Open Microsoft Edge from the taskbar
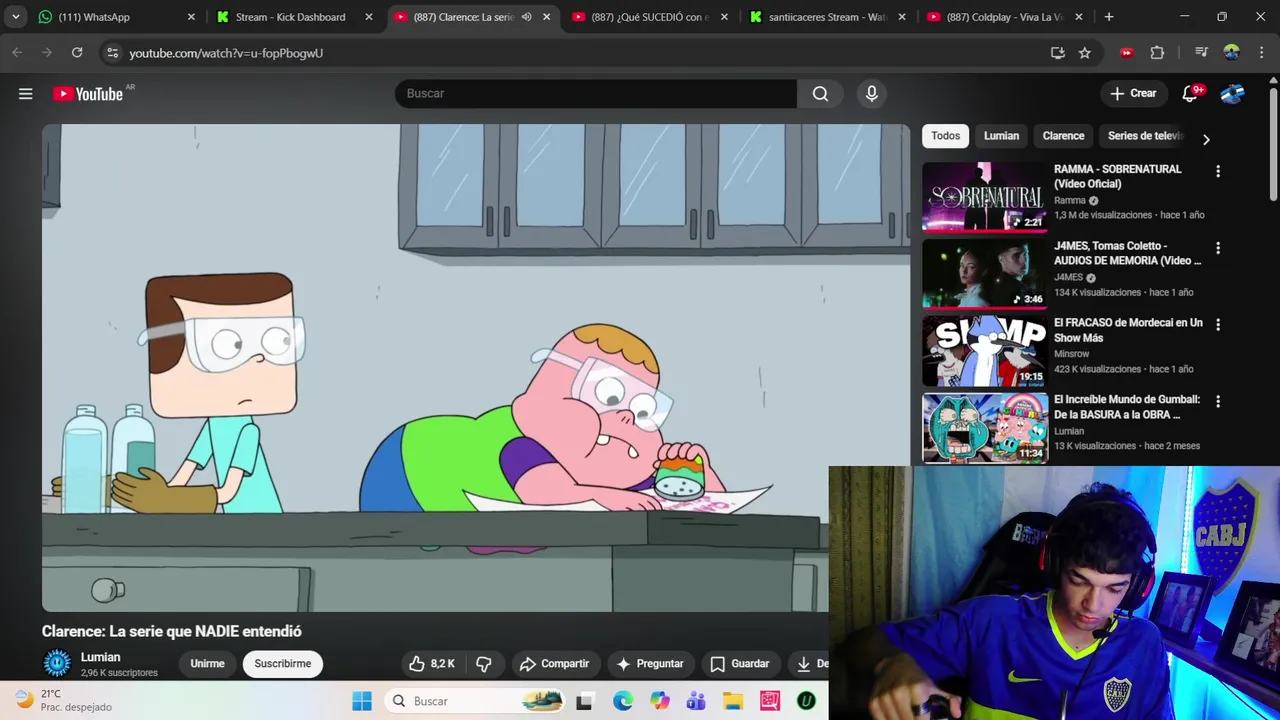 pos(622,701)
